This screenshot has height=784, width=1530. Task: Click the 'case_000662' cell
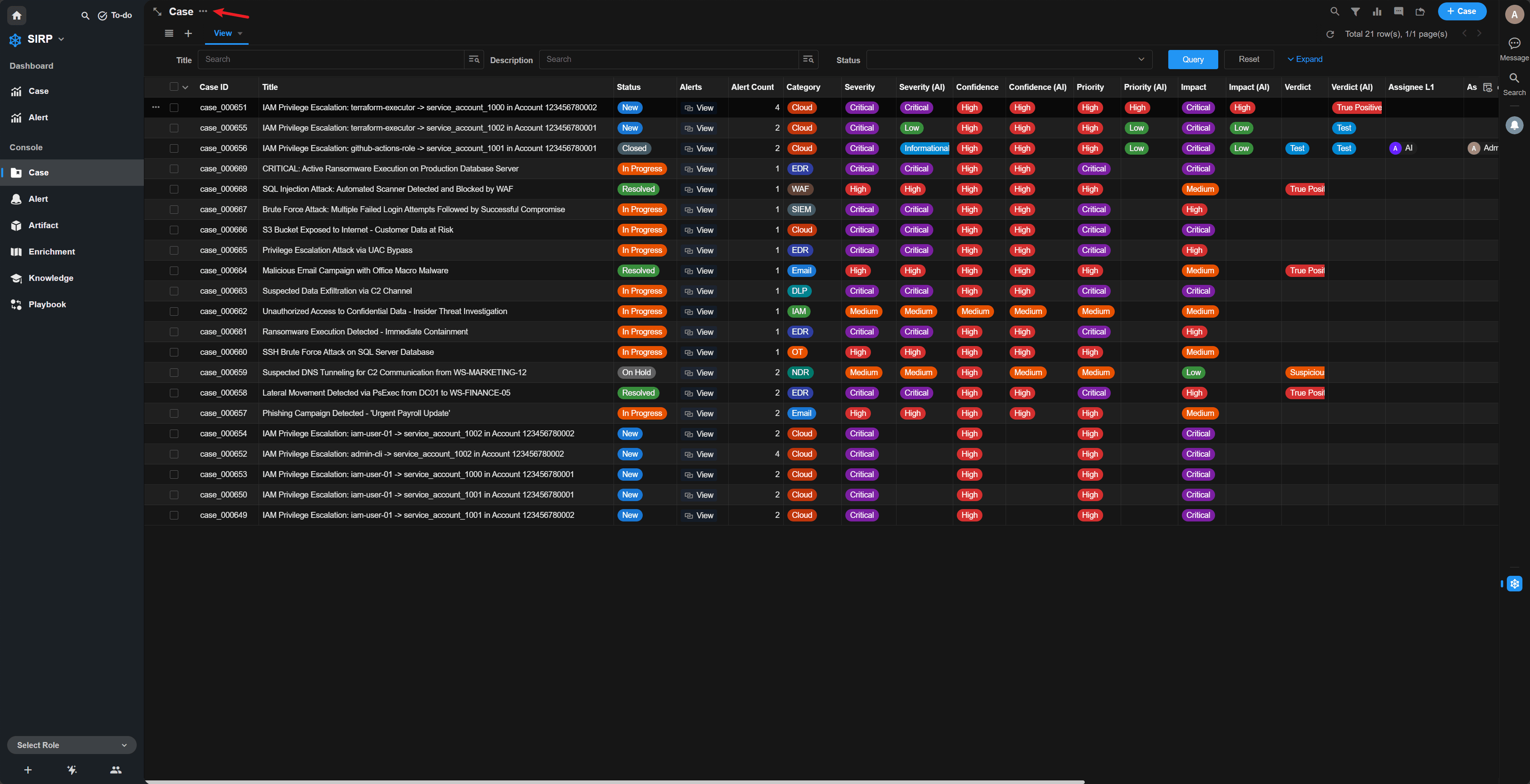(x=223, y=311)
